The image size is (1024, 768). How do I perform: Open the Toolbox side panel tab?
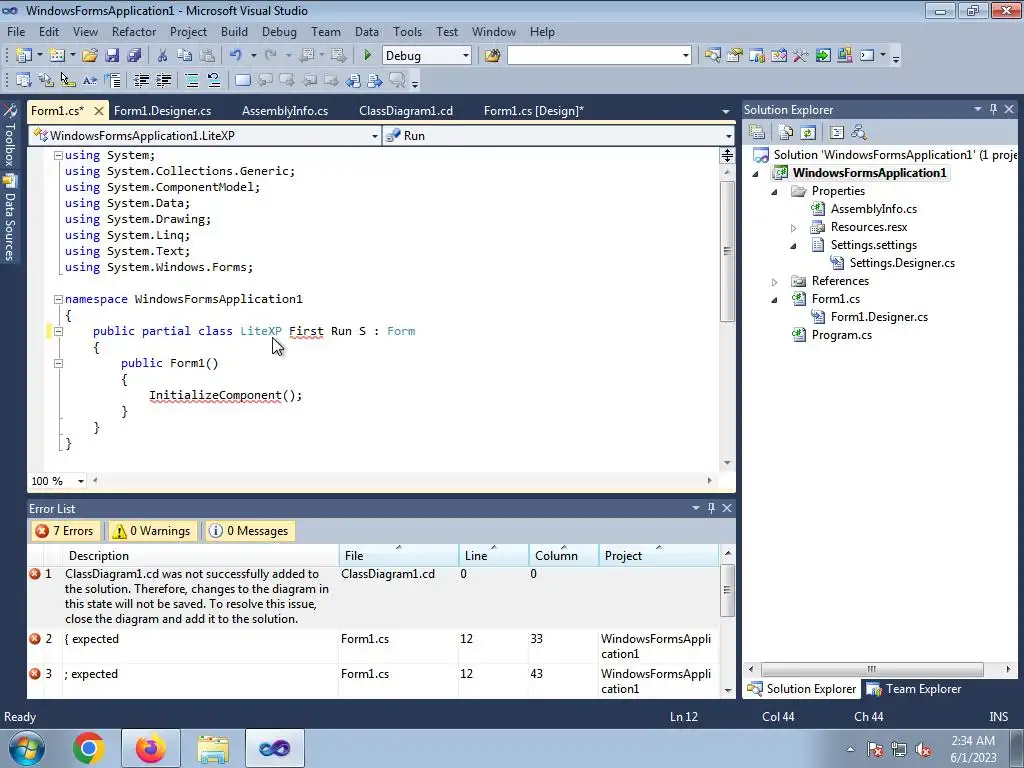click(x=10, y=135)
